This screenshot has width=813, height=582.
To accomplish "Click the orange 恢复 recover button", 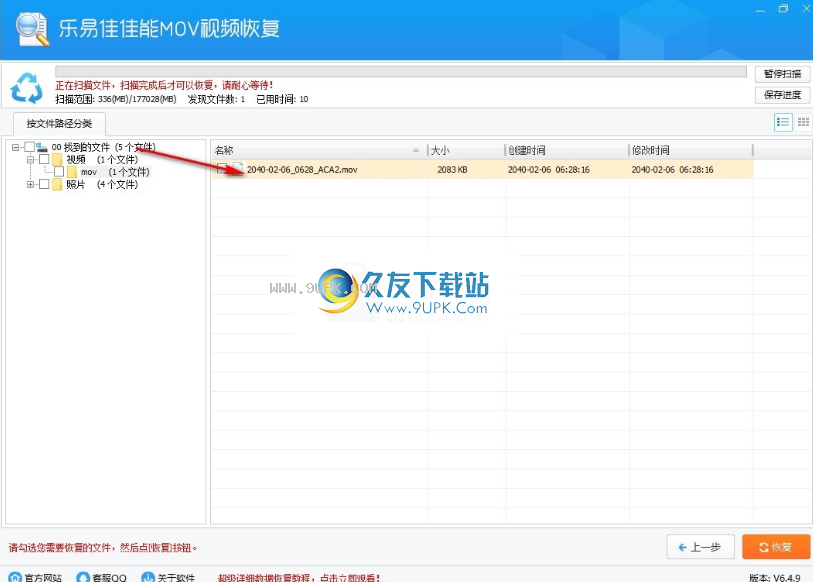I will pos(776,547).
